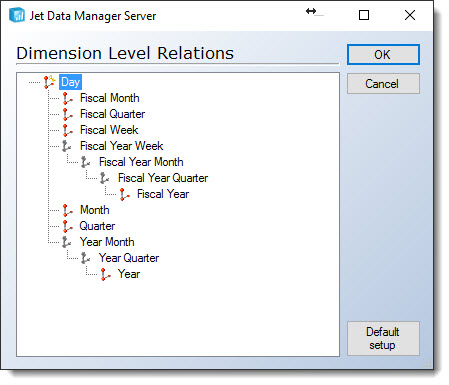
Task: Click the gray Fiscal Year Week icon
Action: tap(67, 146)
